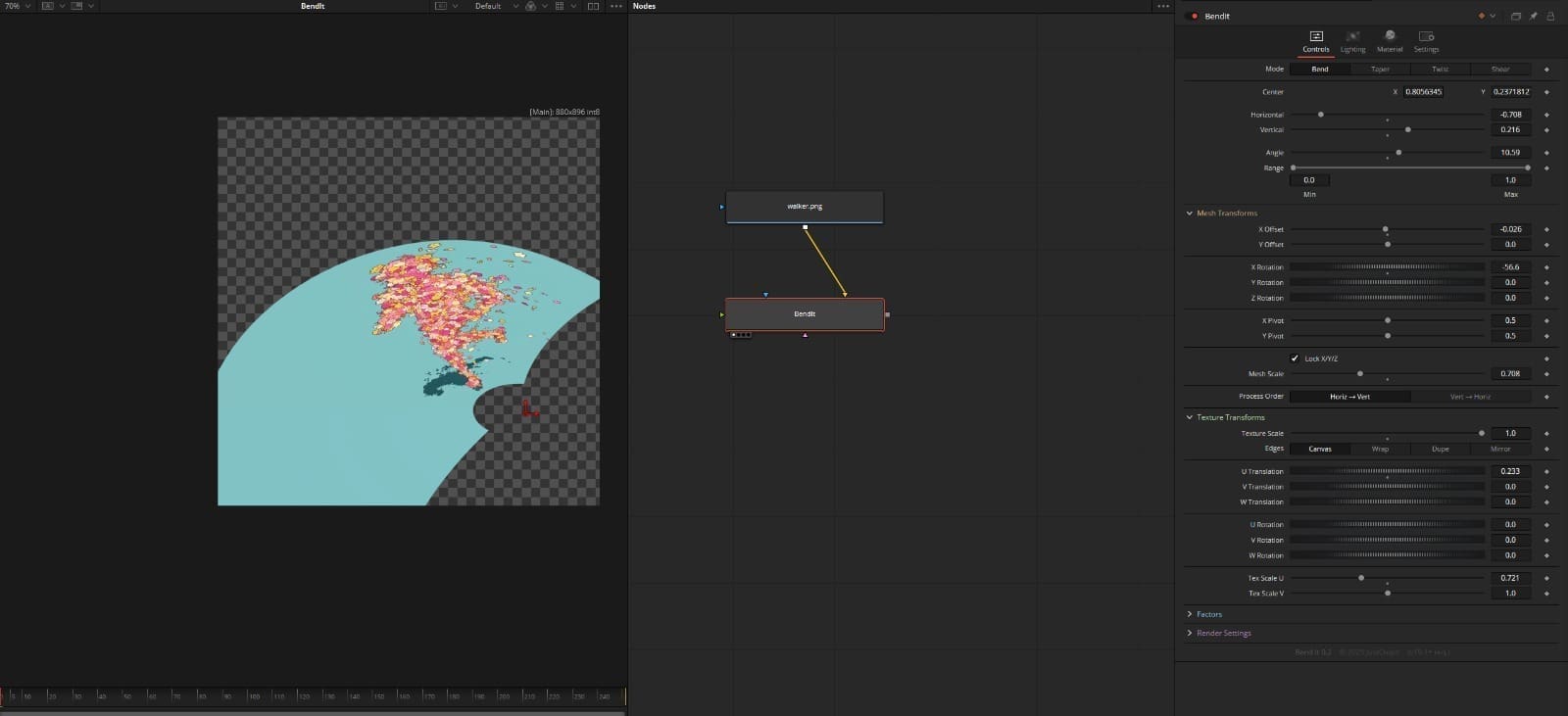Click the viewer color channels icon
This screenshot has width=1568, height=716.
tap(530, 6)
